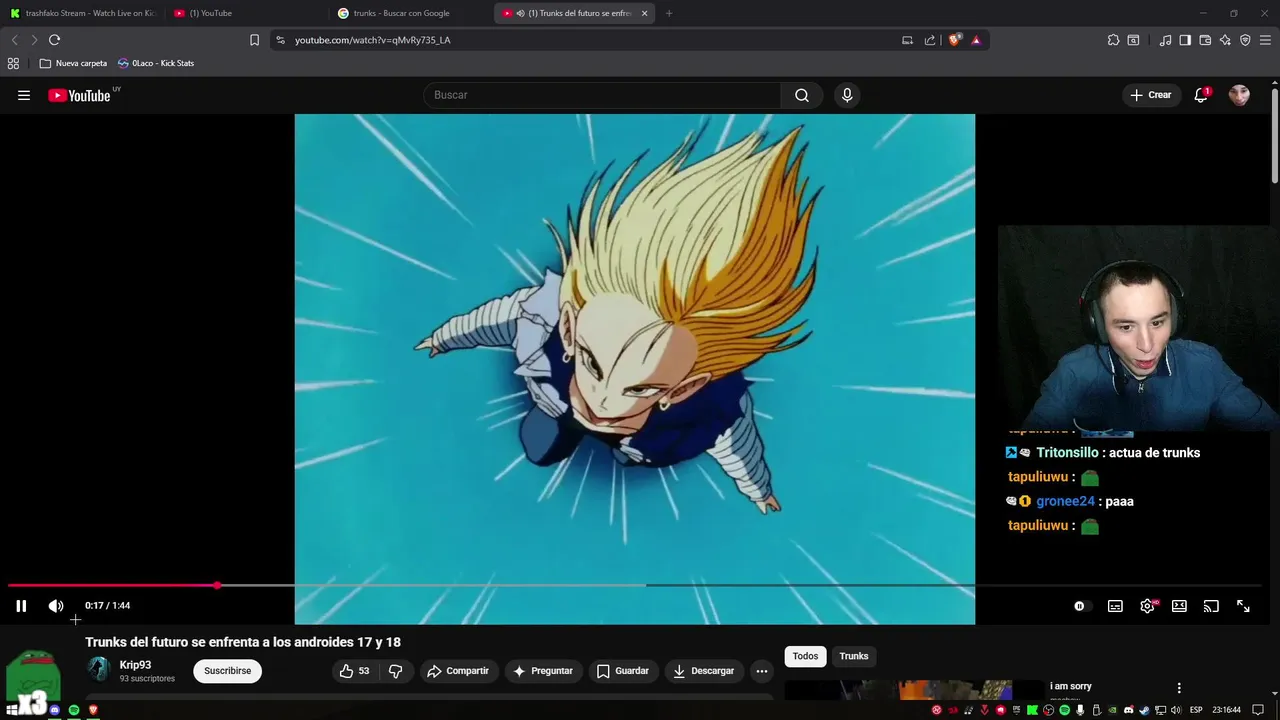Go back in browser history
1280x720 pixels.
coord(14,40)
